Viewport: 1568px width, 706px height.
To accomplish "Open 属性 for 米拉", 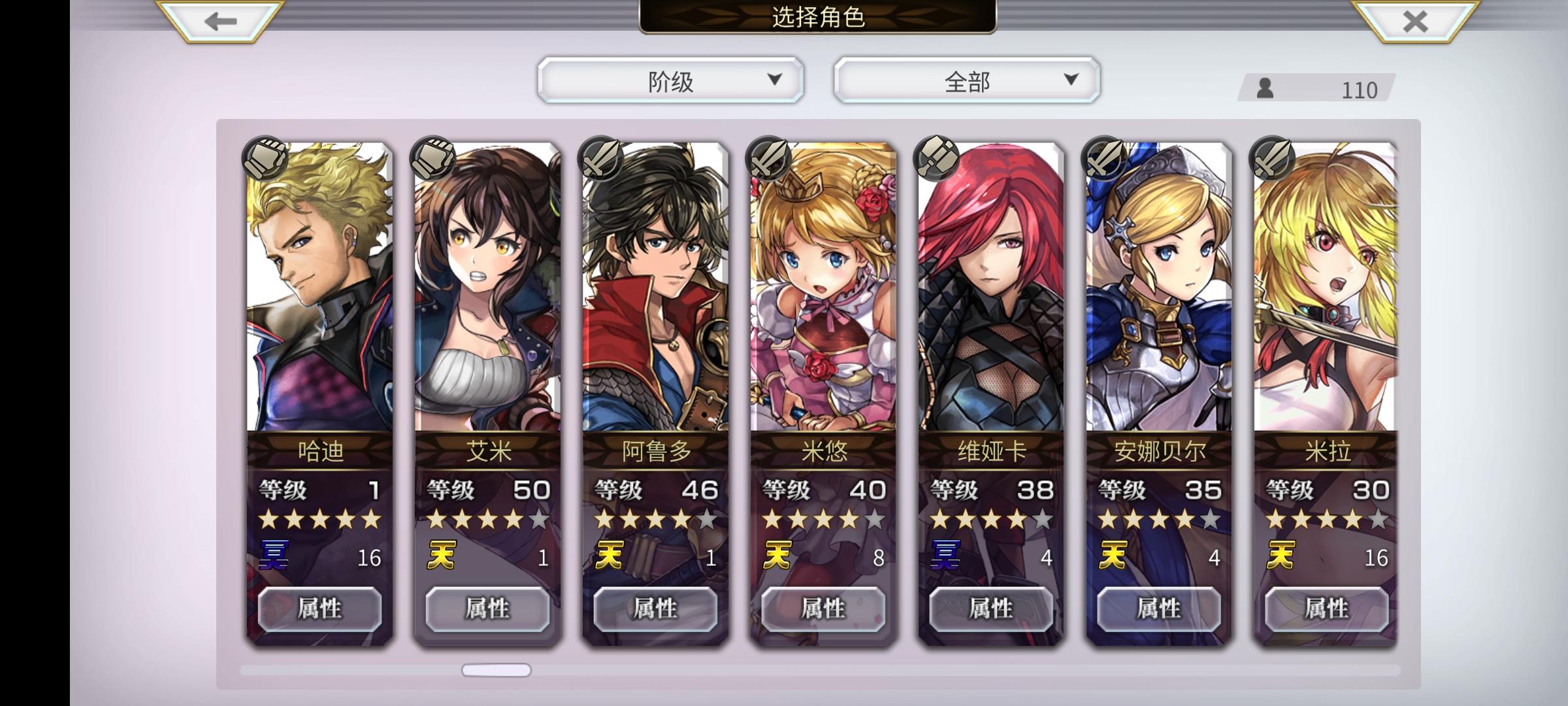I will point(1326,609).
